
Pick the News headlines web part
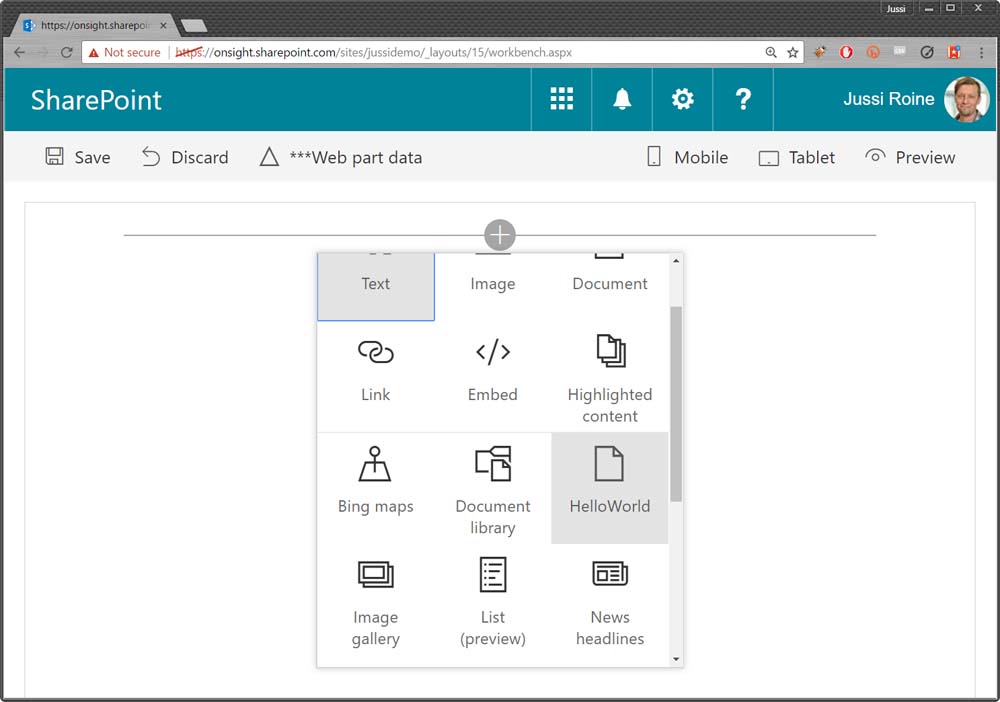(609, 600)
